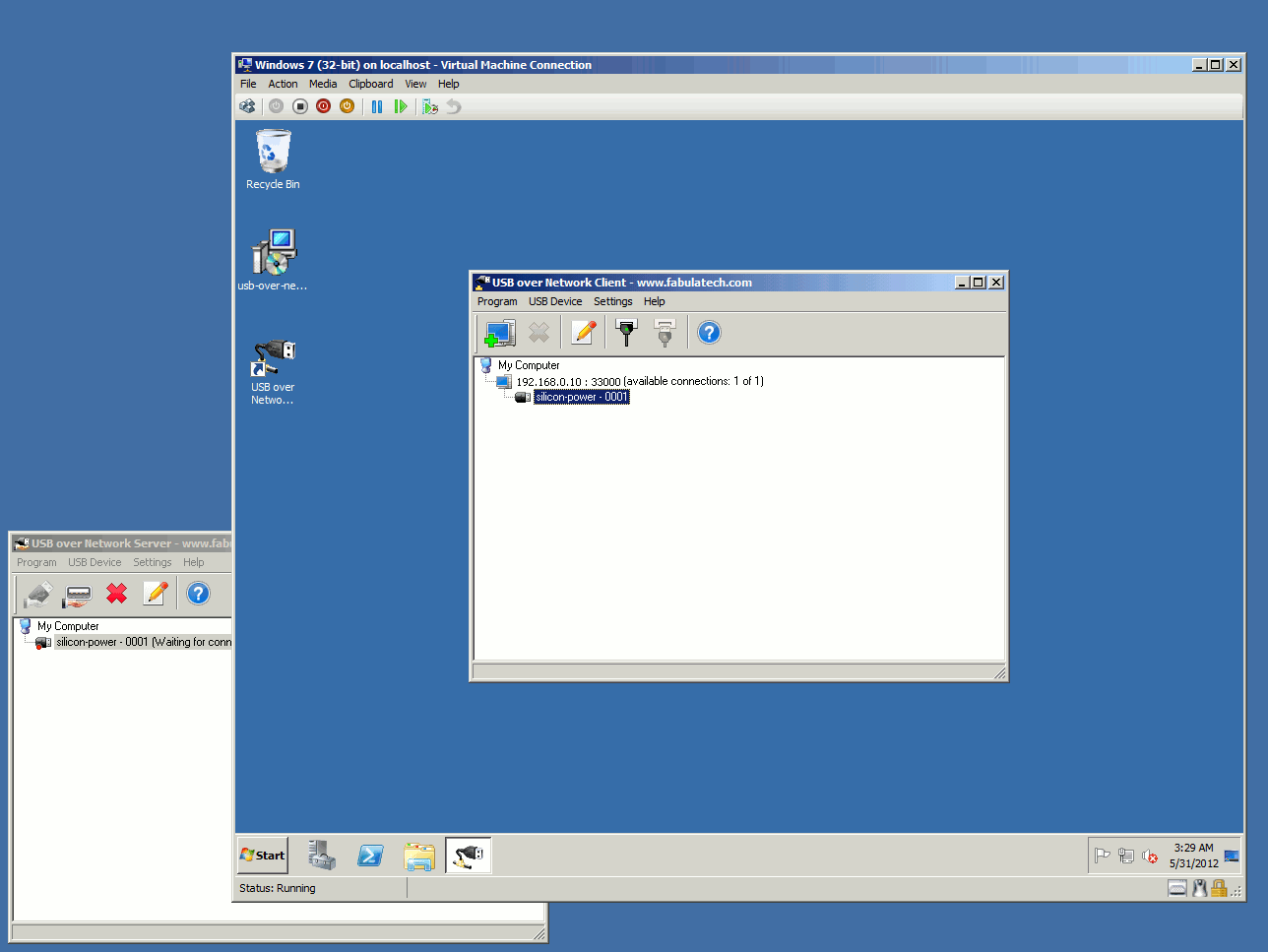The width and height of the screenshot is (1268, 952).
Task: Click the grayed Revert arrow in VM toolbar
Action: 454,106
